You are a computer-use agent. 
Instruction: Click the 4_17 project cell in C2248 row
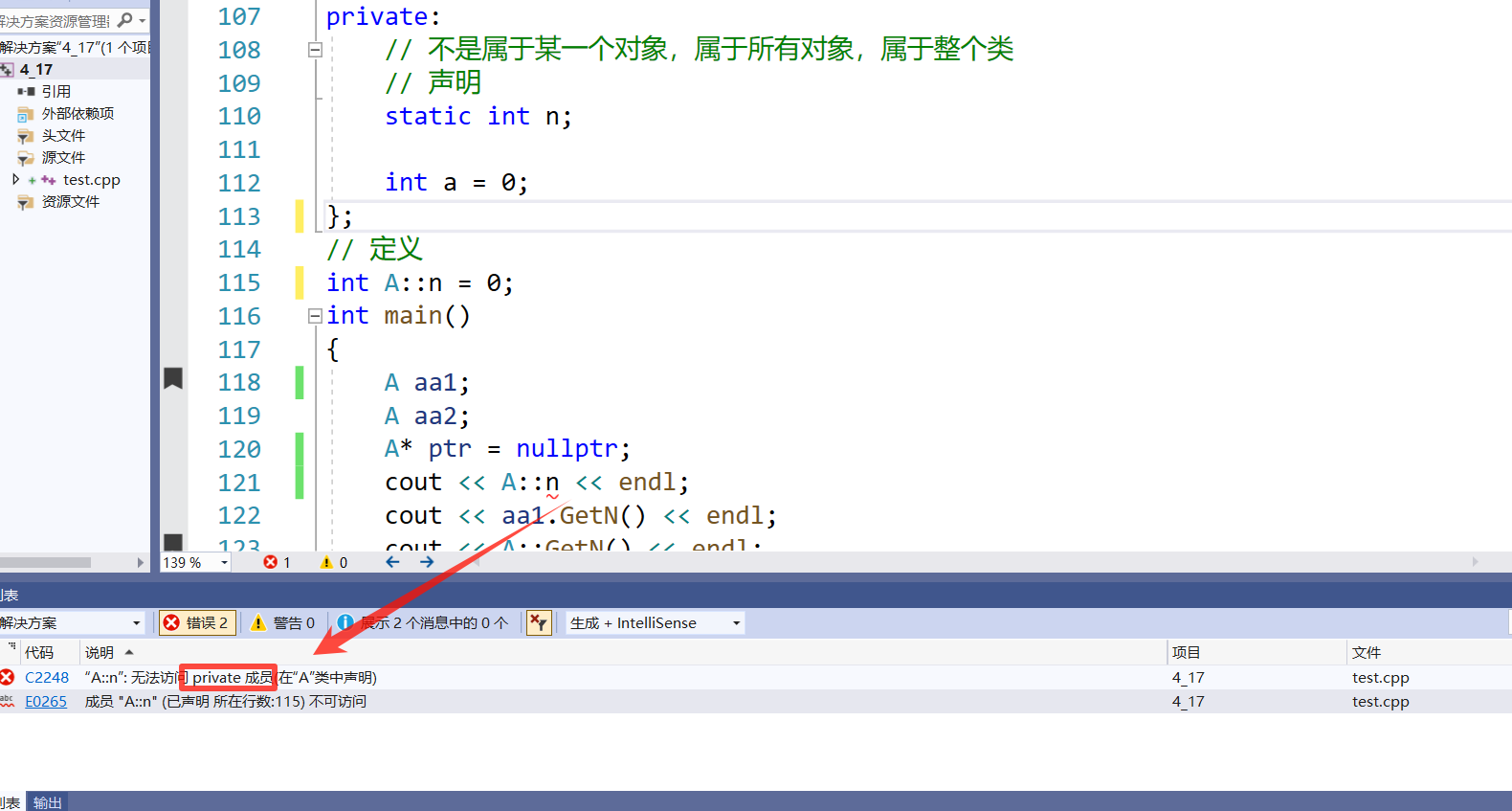pos(1189,677)
